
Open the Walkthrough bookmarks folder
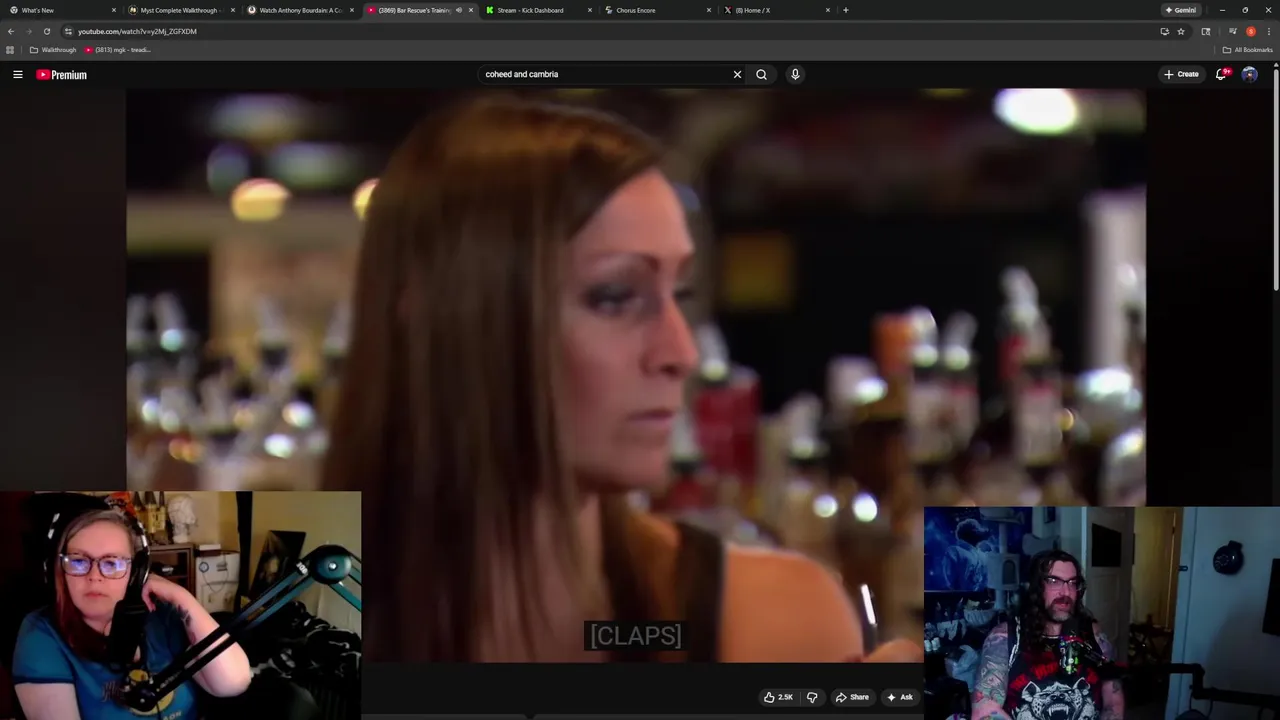[53, 50]
